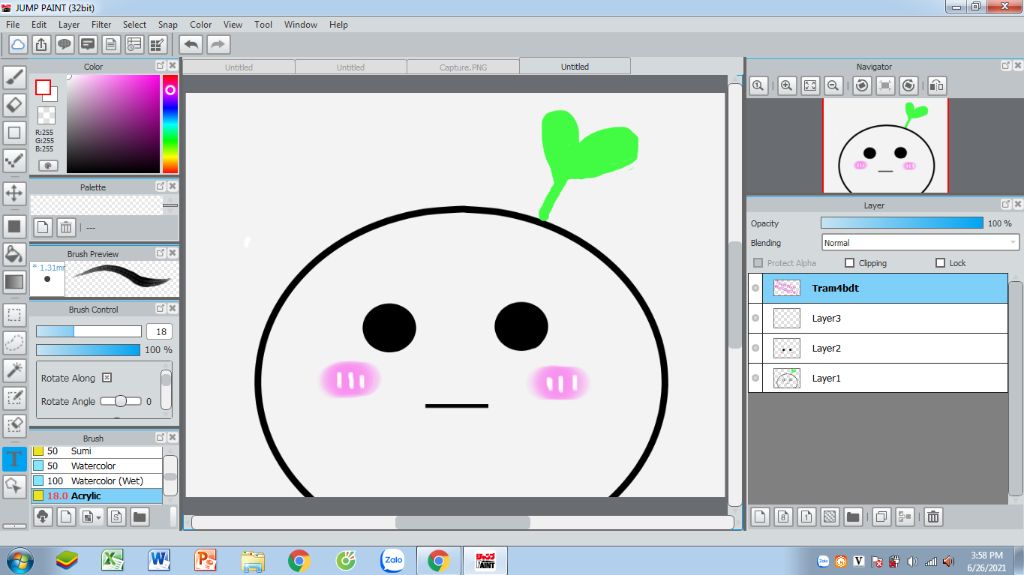Image resolution: width=1024 pixels, height=575 pixels.
Task: Open the Filter menu
Action: (x=101, y=24)
